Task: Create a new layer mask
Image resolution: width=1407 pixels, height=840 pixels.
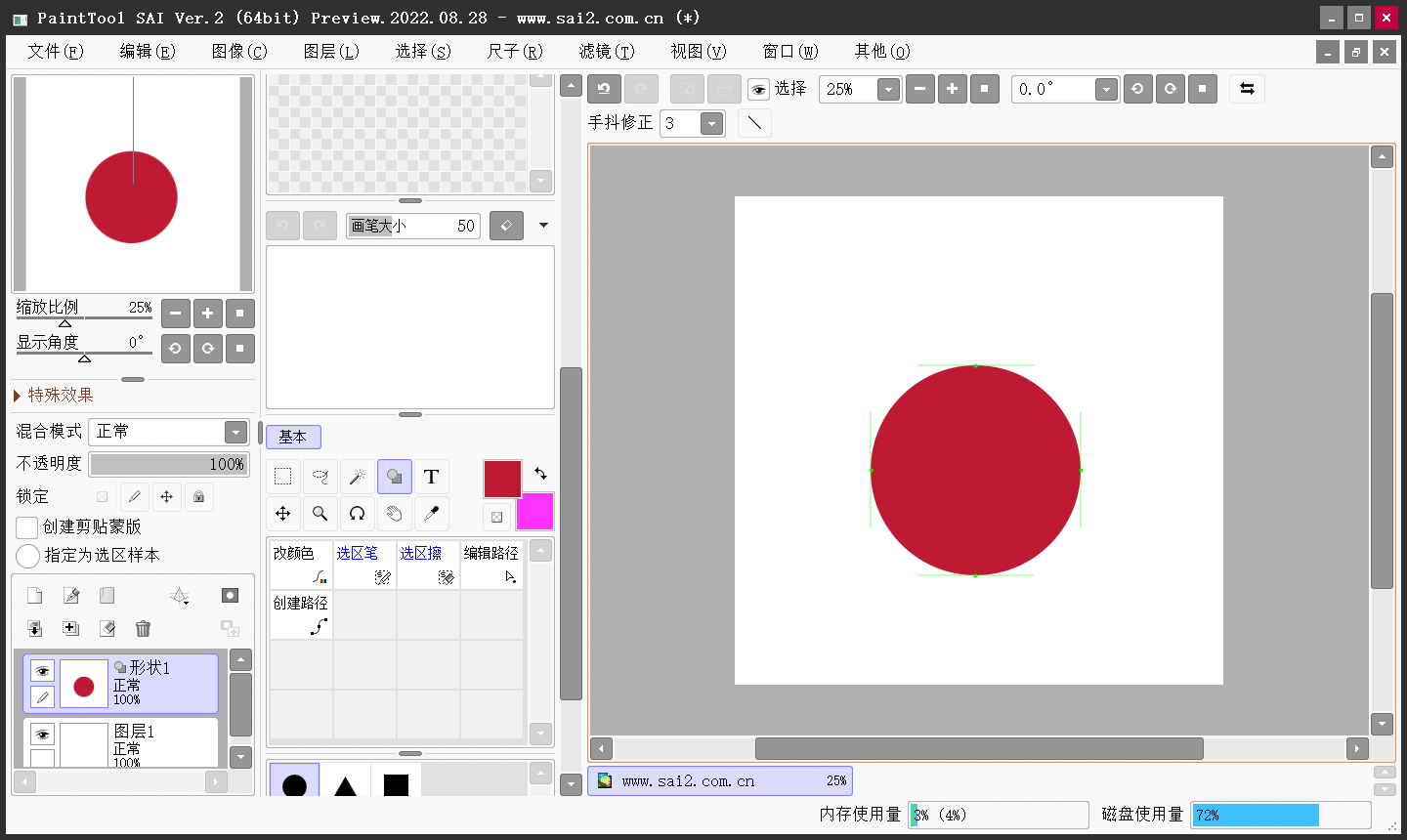Action: (x=231, y=596)
